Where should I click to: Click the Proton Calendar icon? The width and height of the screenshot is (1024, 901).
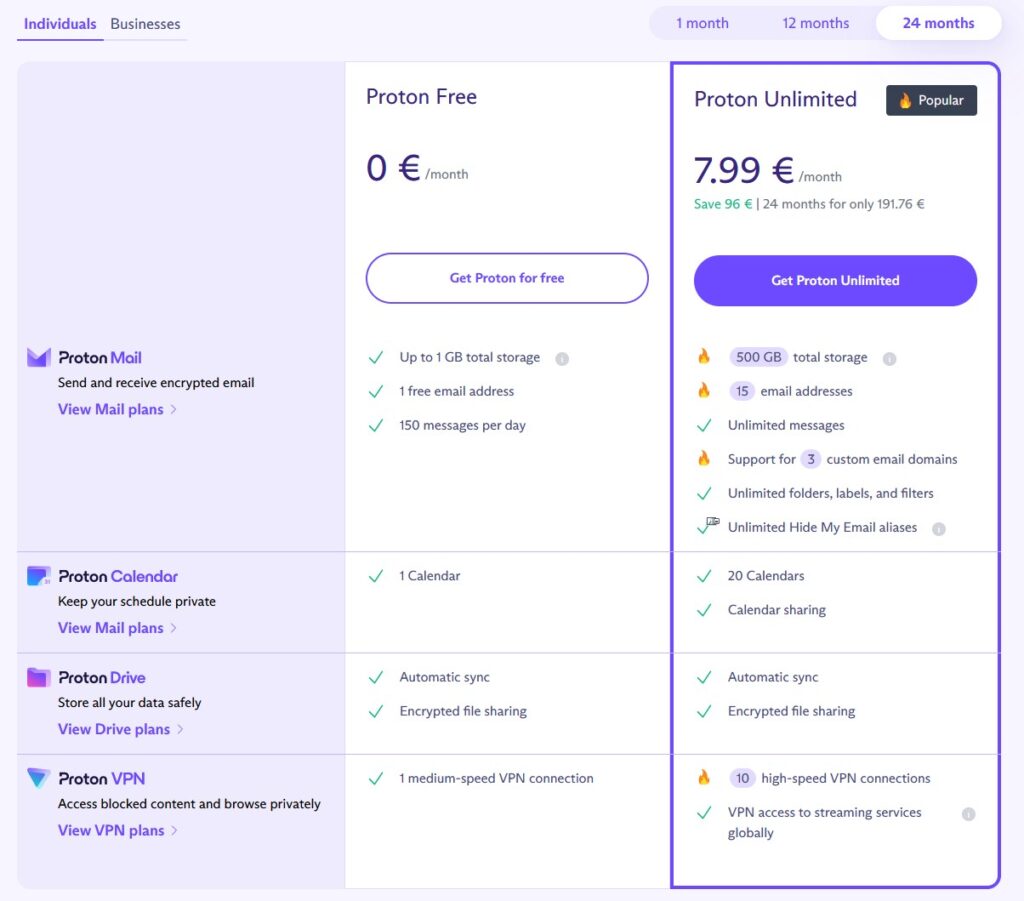tap(39, 576)
